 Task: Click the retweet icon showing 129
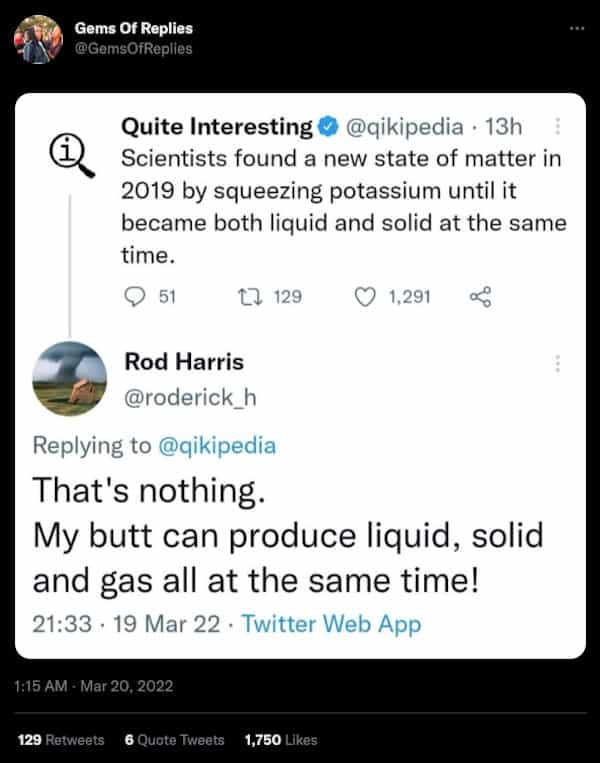[x=245, y=296]
